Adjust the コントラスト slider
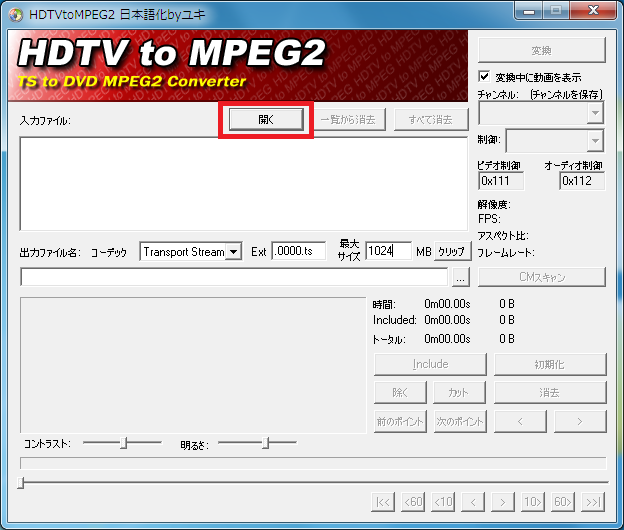Image resolution: width=624 pixels, height=530 pixels. [123, 443]
